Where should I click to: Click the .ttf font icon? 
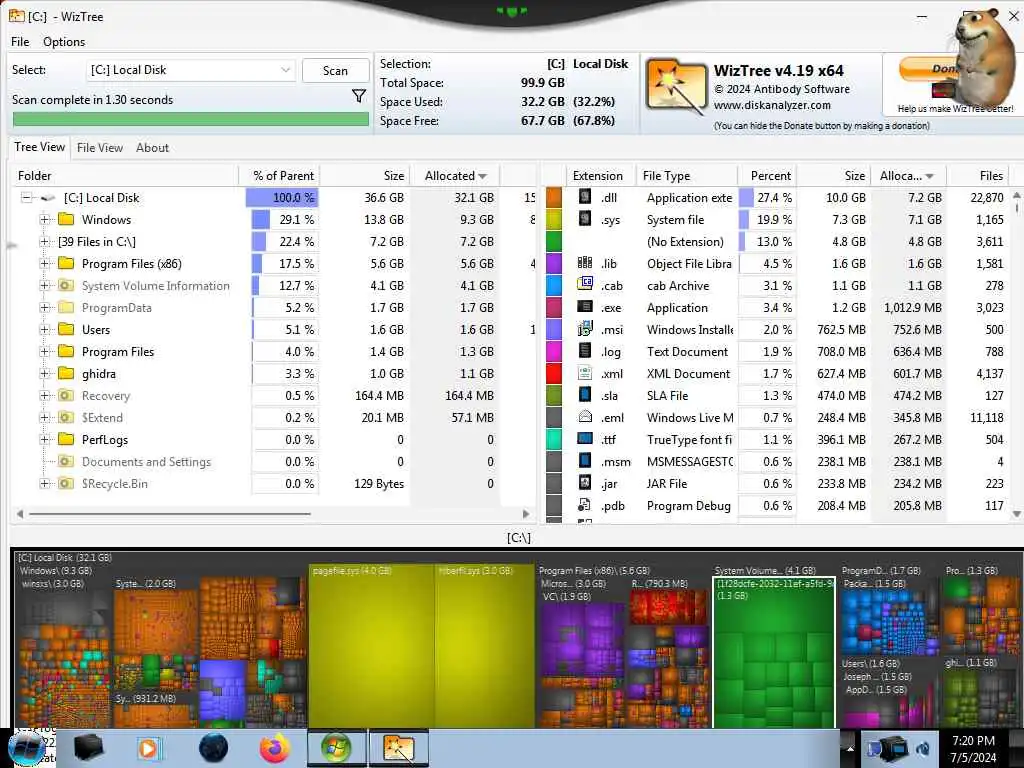(585, 438)
